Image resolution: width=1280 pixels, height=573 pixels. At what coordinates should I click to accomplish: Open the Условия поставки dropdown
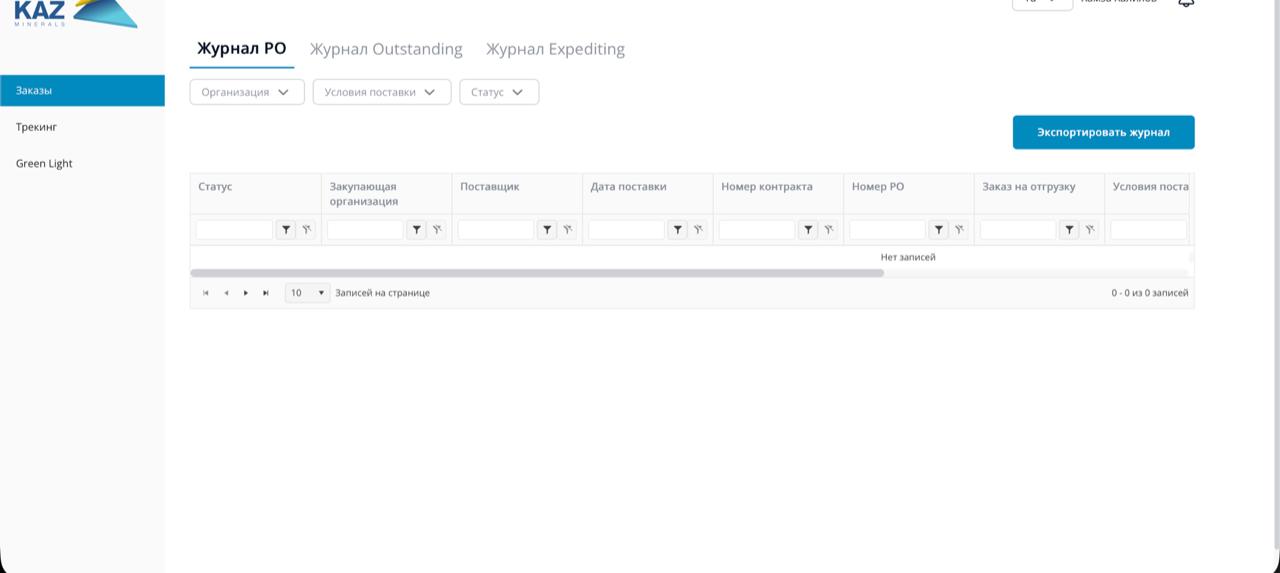tap(381, 92)
